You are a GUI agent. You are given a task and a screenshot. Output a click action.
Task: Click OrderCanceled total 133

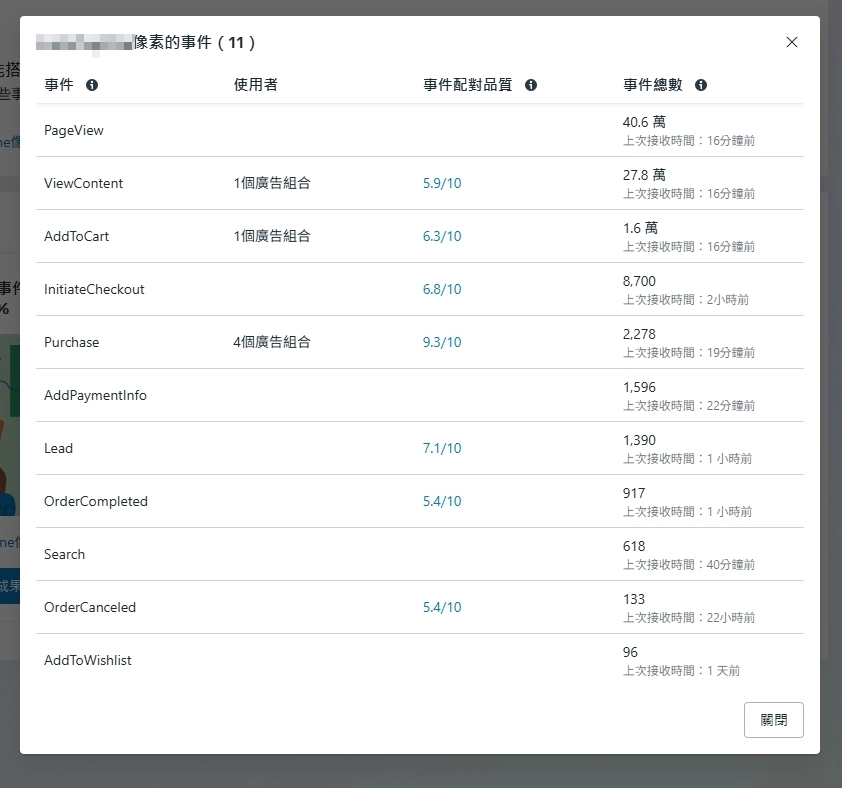pyautogui.click(x=634, y=599)
